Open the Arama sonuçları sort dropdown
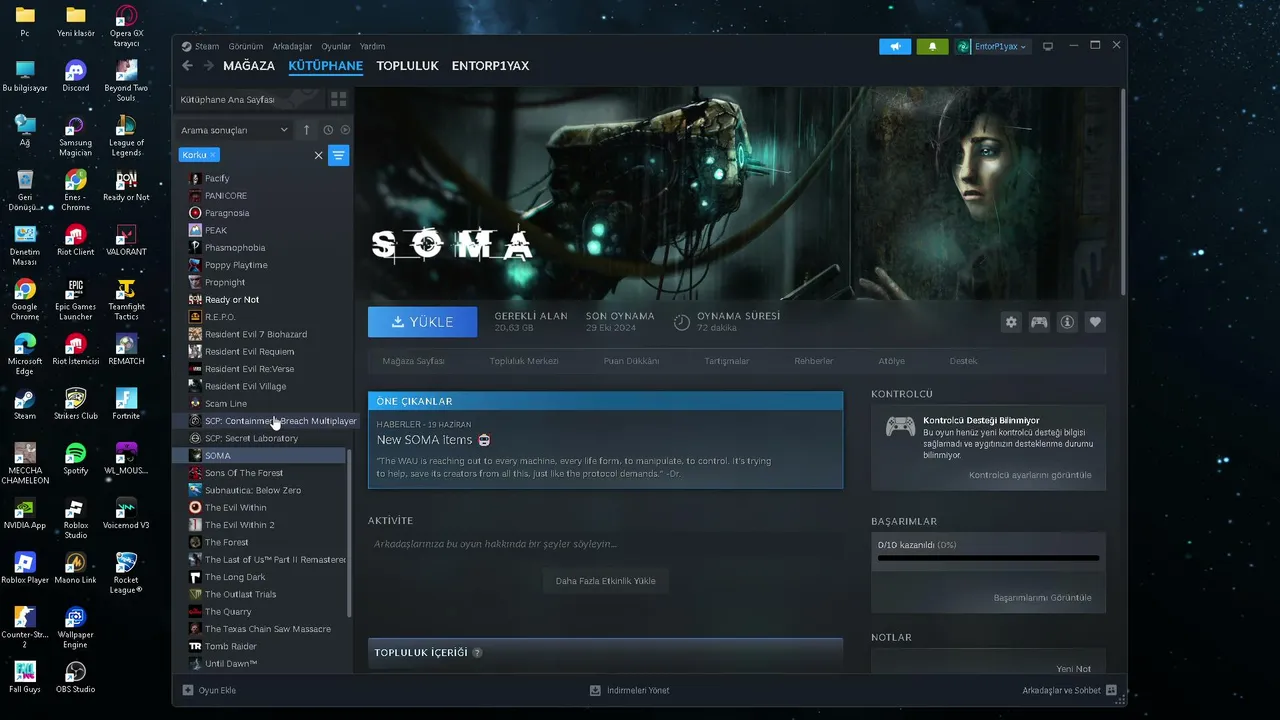 tap(235, 130)
